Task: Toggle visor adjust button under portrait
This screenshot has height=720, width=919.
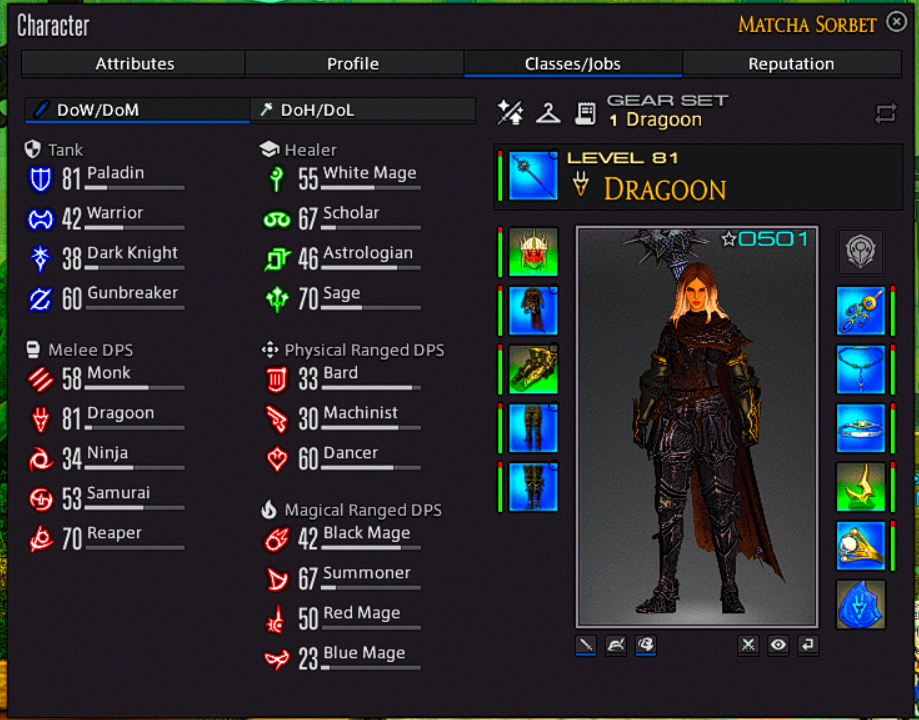Action: (645, 645)
